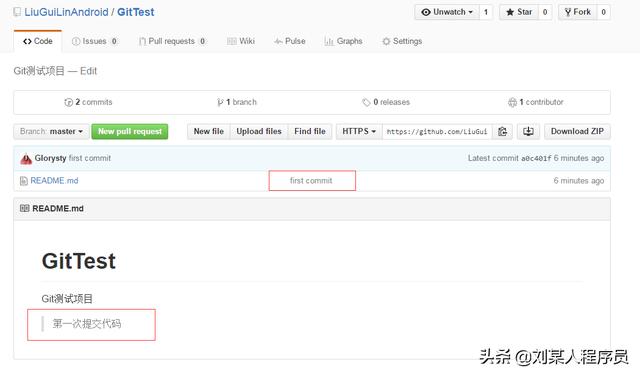Star the repository
Screen dimensions: 640x376
coord(519,12)
